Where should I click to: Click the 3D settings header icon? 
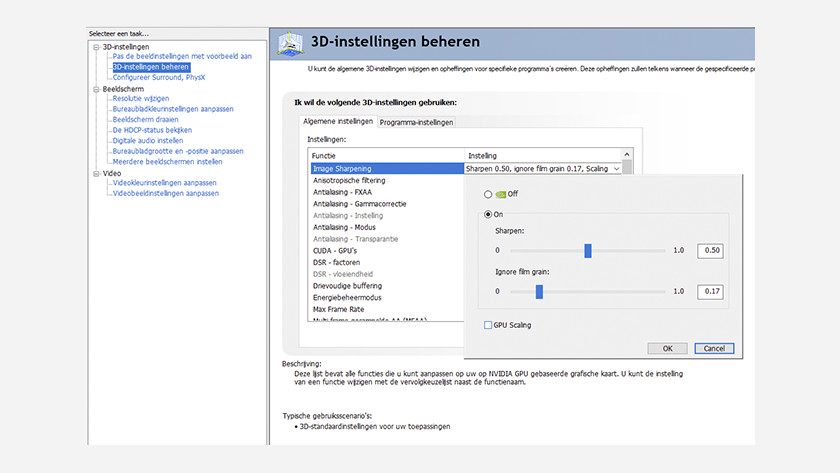(289, 43)
